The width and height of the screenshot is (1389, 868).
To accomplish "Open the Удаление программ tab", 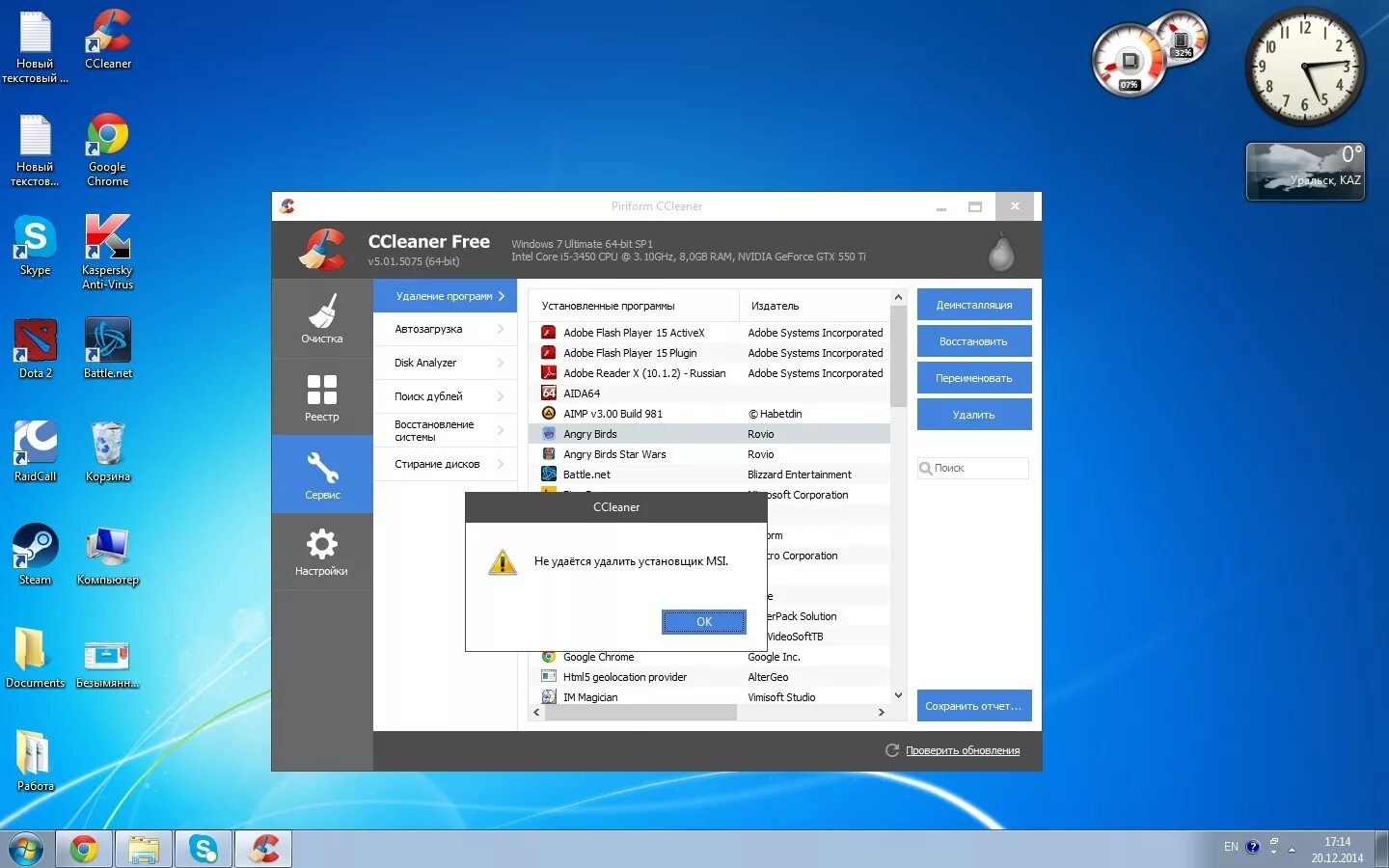I will click(x=445, y=296).
